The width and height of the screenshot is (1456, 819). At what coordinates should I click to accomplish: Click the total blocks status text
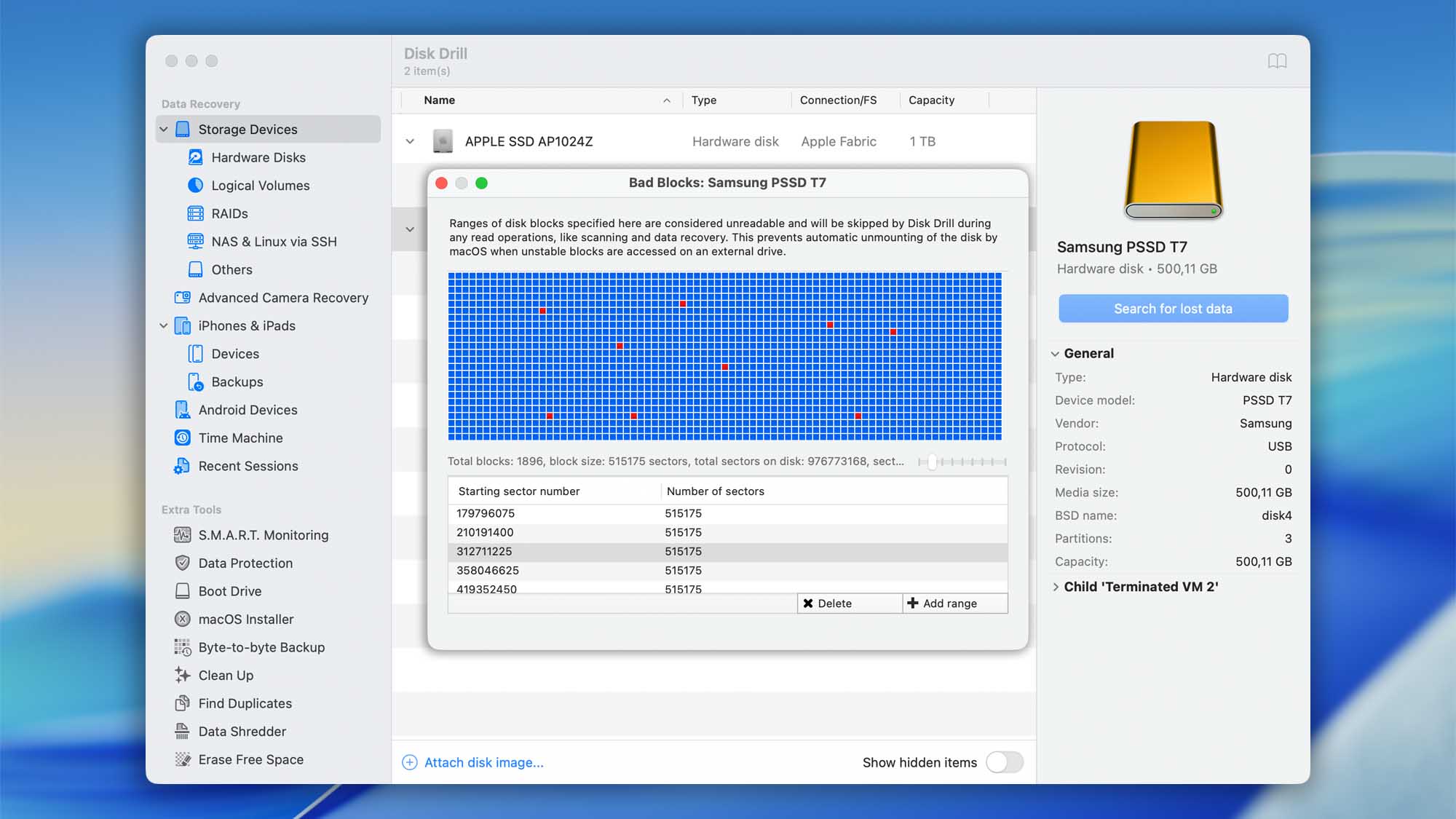click(676, 462)
